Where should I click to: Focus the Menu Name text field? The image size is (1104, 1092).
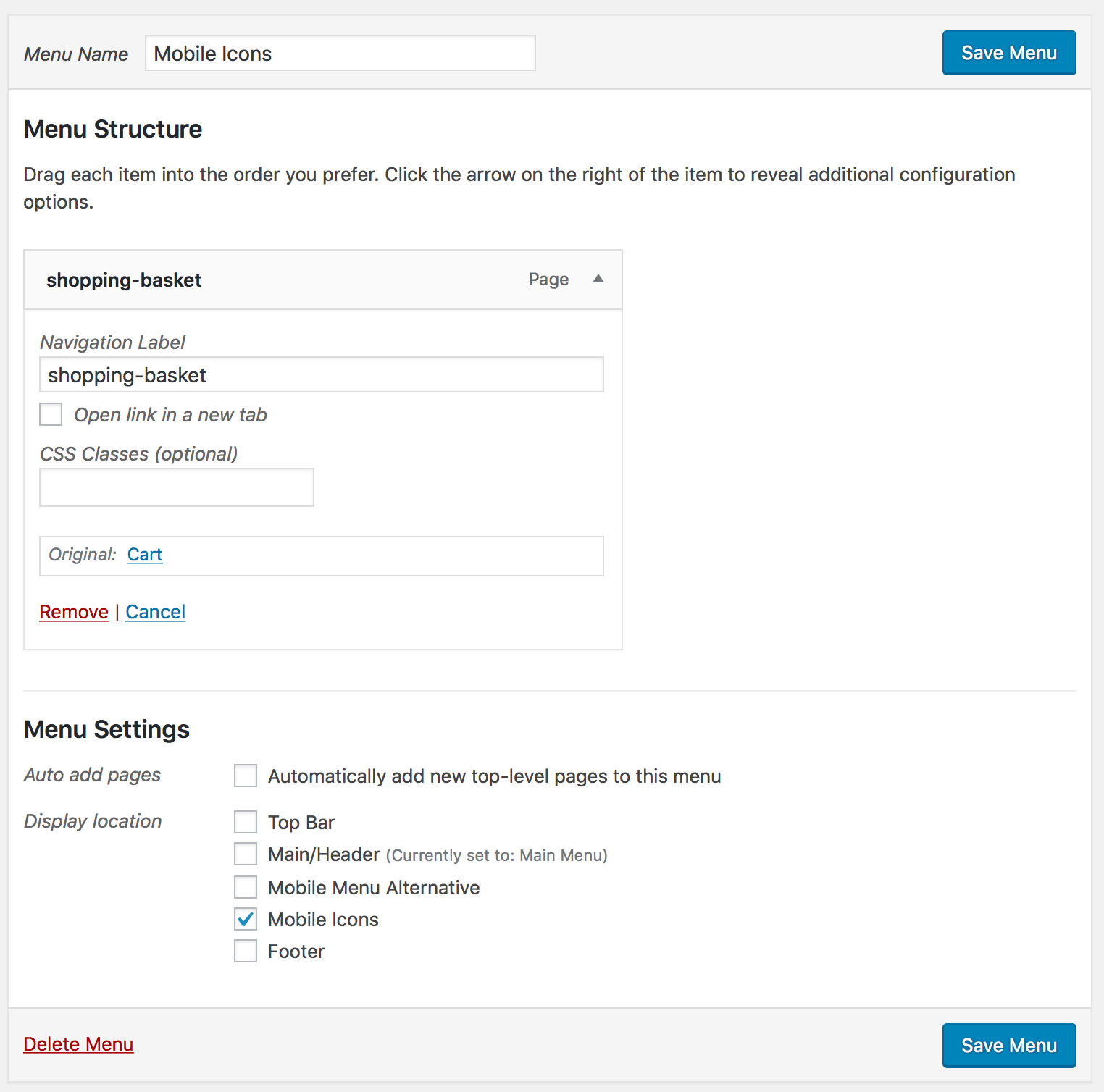(x=340, y=54)
